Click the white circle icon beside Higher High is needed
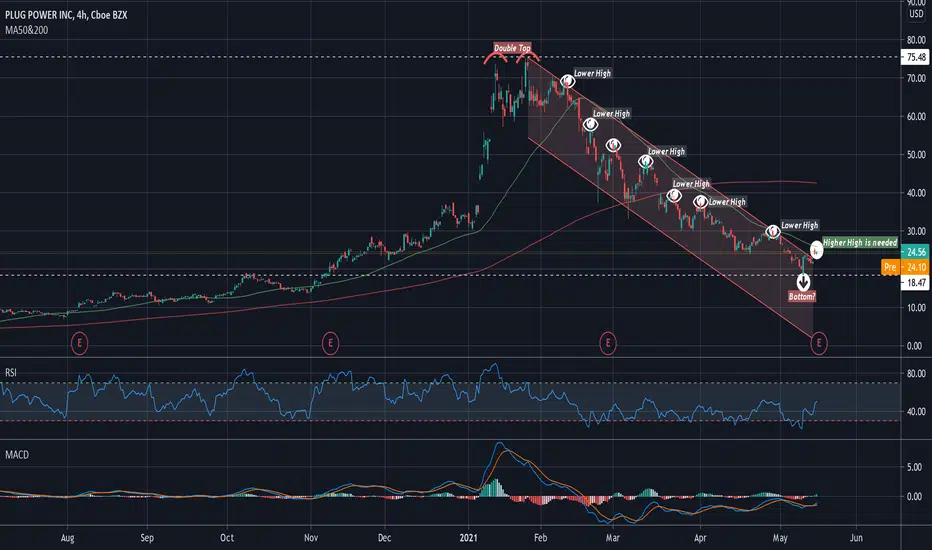Viewport: 932px width, 550px height. 817,250
